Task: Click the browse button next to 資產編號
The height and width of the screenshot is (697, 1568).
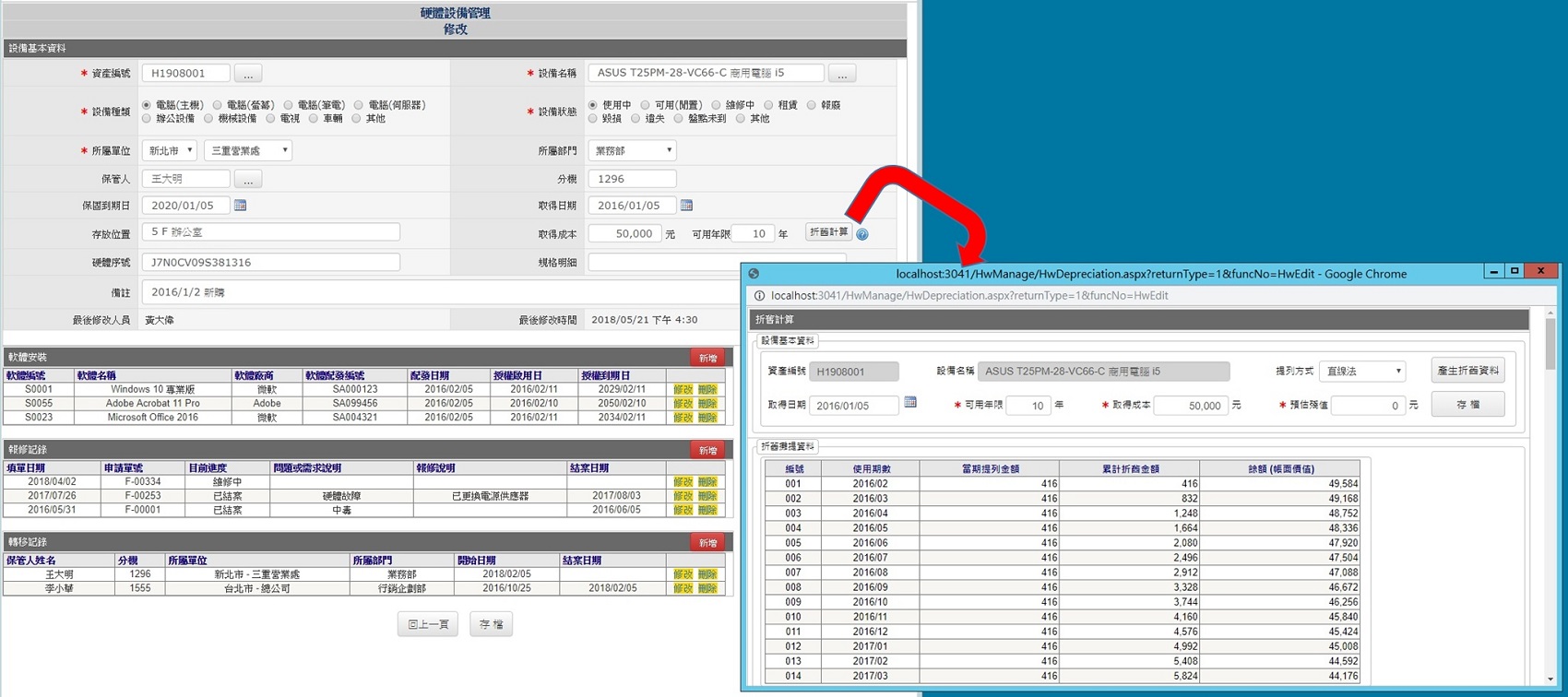Action: point(248,74)
